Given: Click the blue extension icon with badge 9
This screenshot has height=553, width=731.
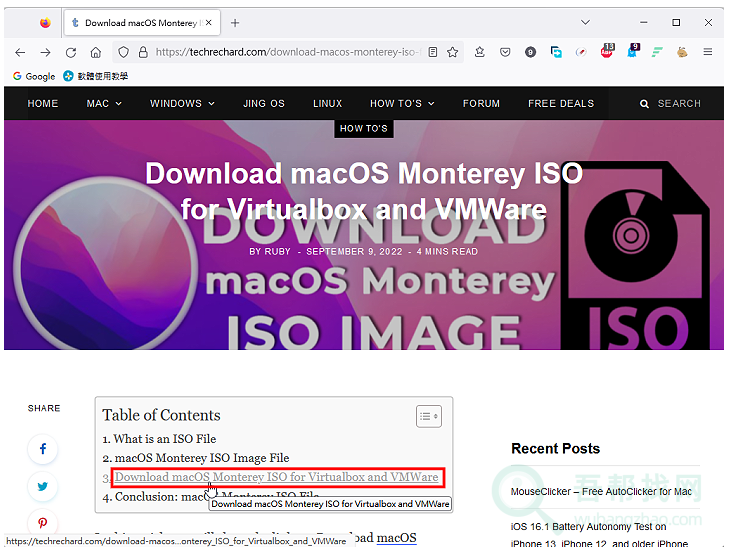Looking at the screenshot, I should coord(633,51).
